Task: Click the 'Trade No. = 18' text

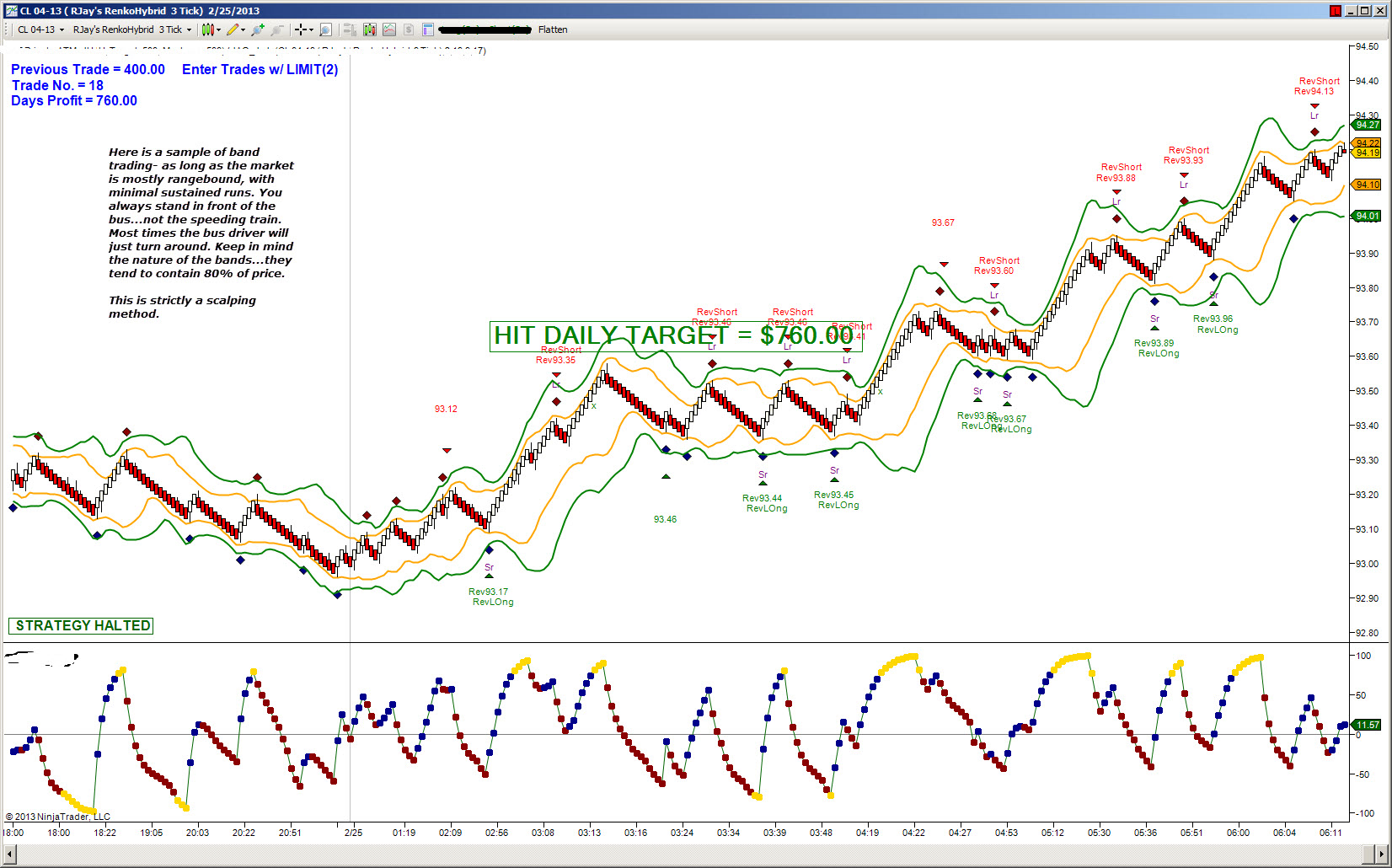Action: (x=57, y=85)
